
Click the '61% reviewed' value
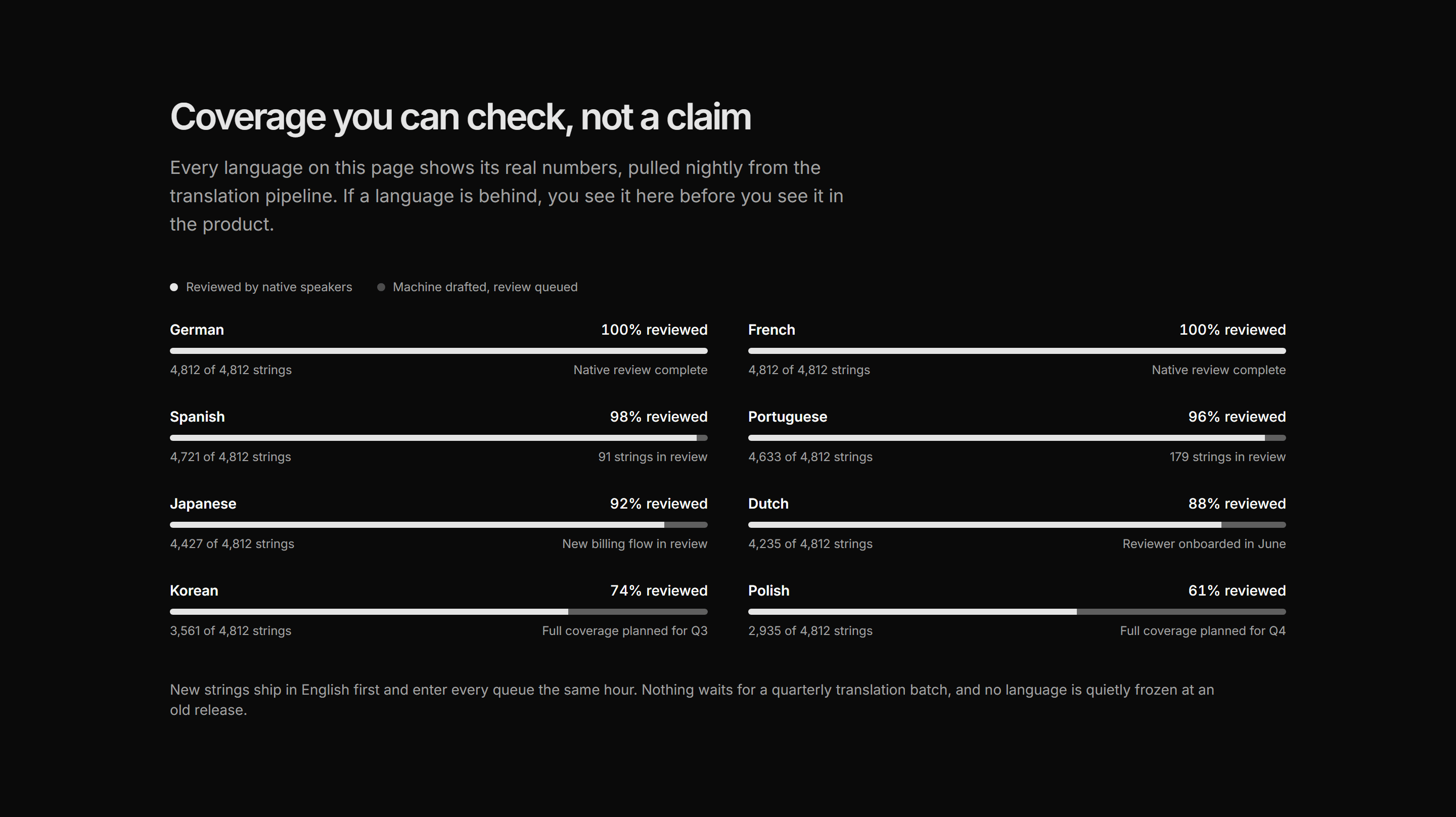tap(1237, 591)
